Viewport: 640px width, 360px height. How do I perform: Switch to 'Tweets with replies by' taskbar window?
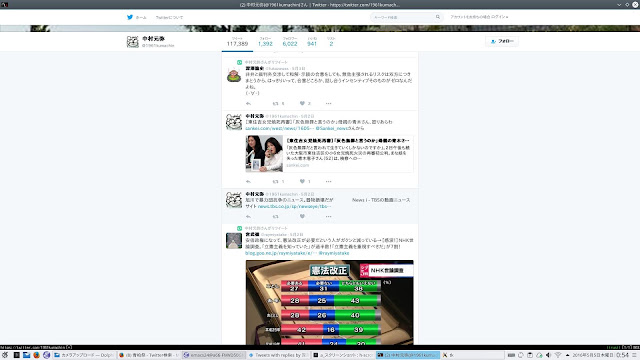pyautogui.click(x=278, y=355)
